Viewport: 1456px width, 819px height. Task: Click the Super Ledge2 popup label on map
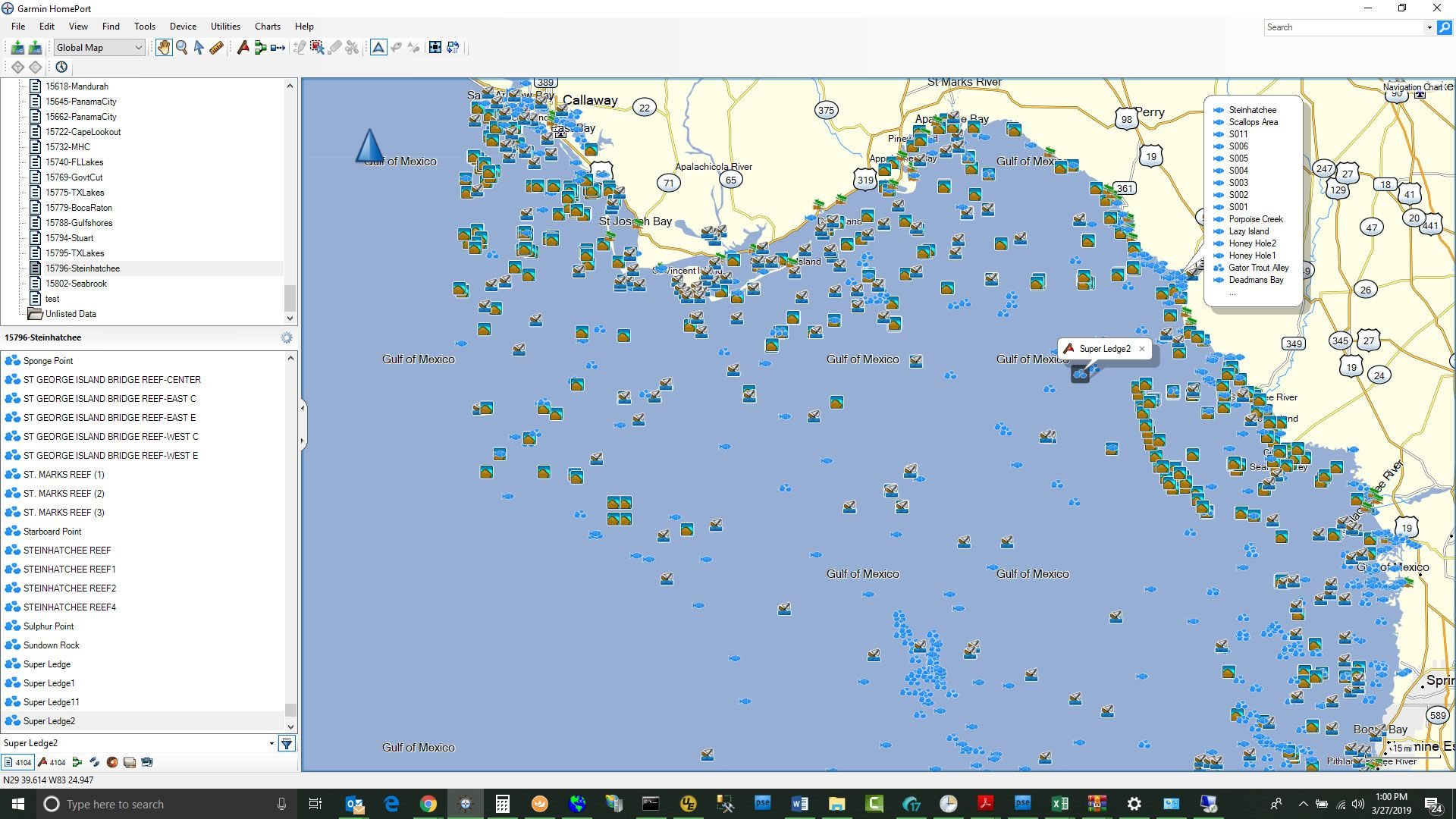[x=1105, y=349]
